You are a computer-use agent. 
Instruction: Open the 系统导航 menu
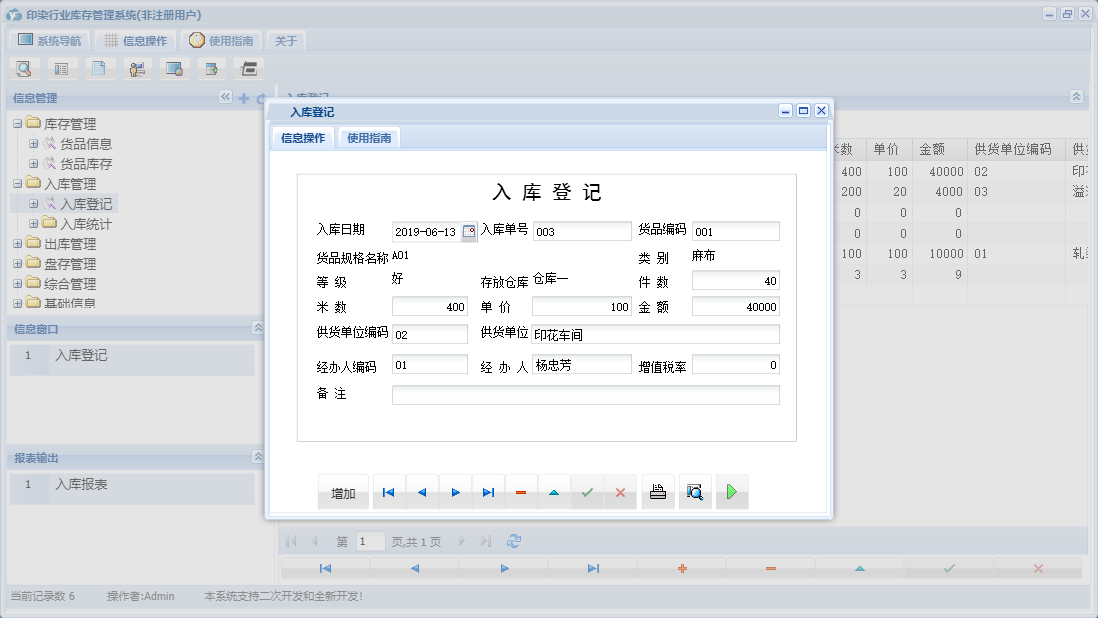click(49, 41)
